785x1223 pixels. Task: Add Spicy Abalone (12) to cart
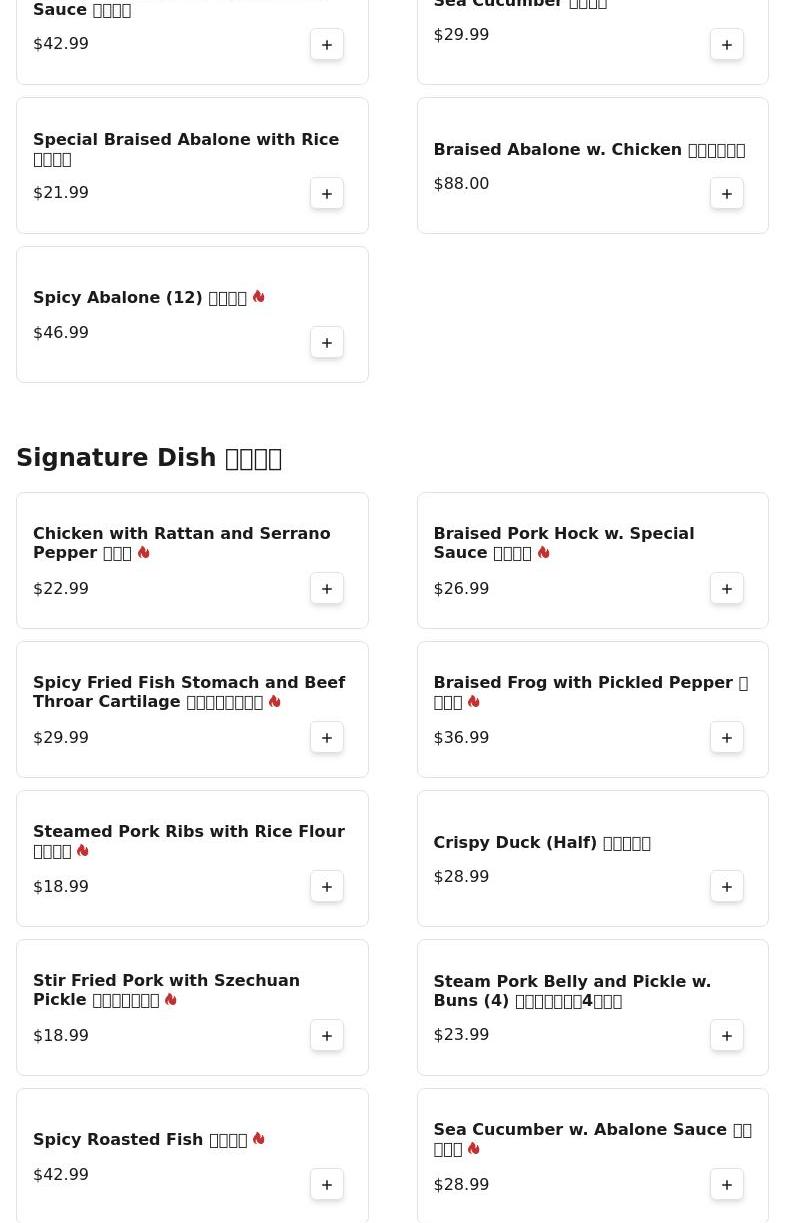327,343
